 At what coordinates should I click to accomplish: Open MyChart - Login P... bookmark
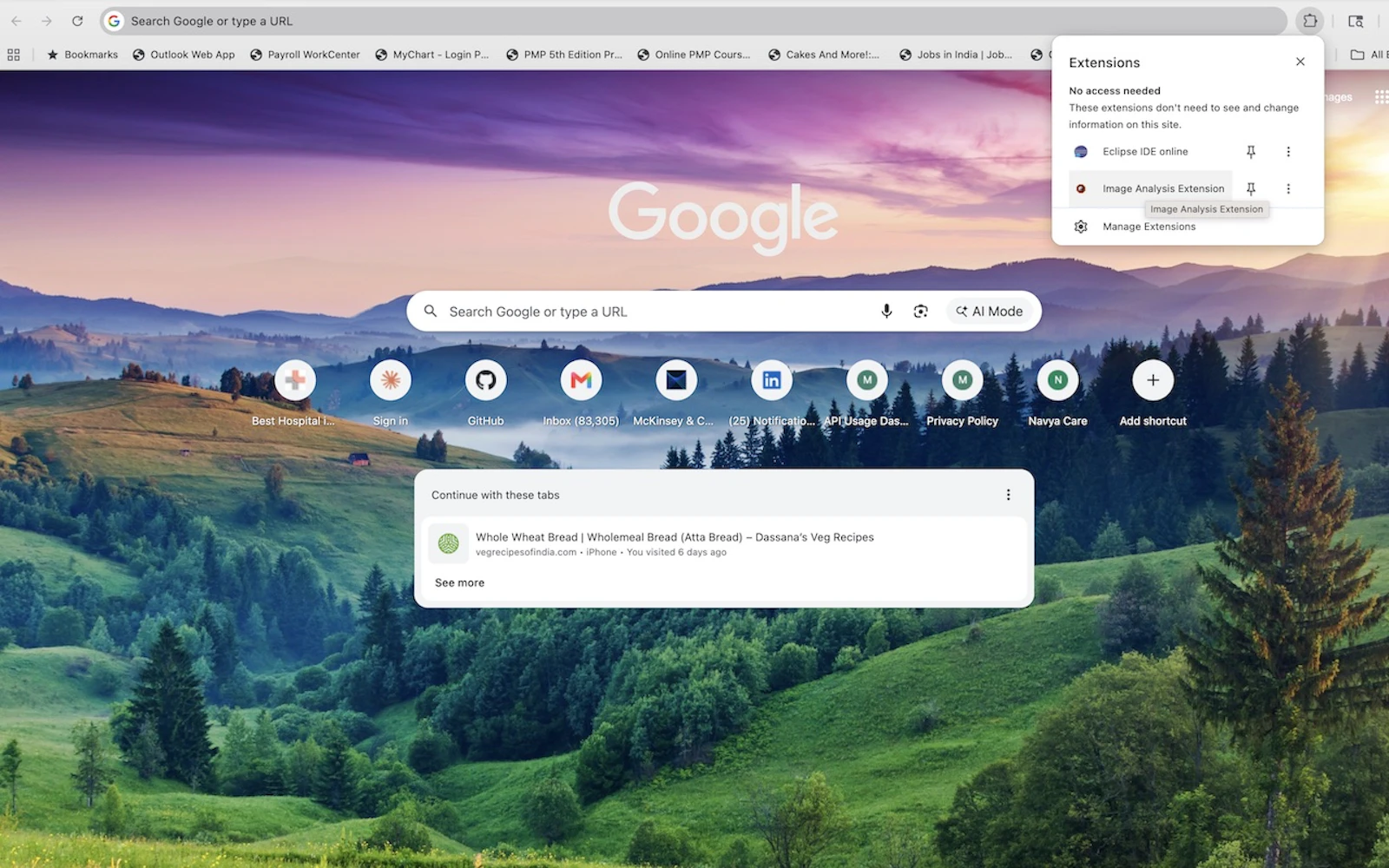[x=432, y=55]
